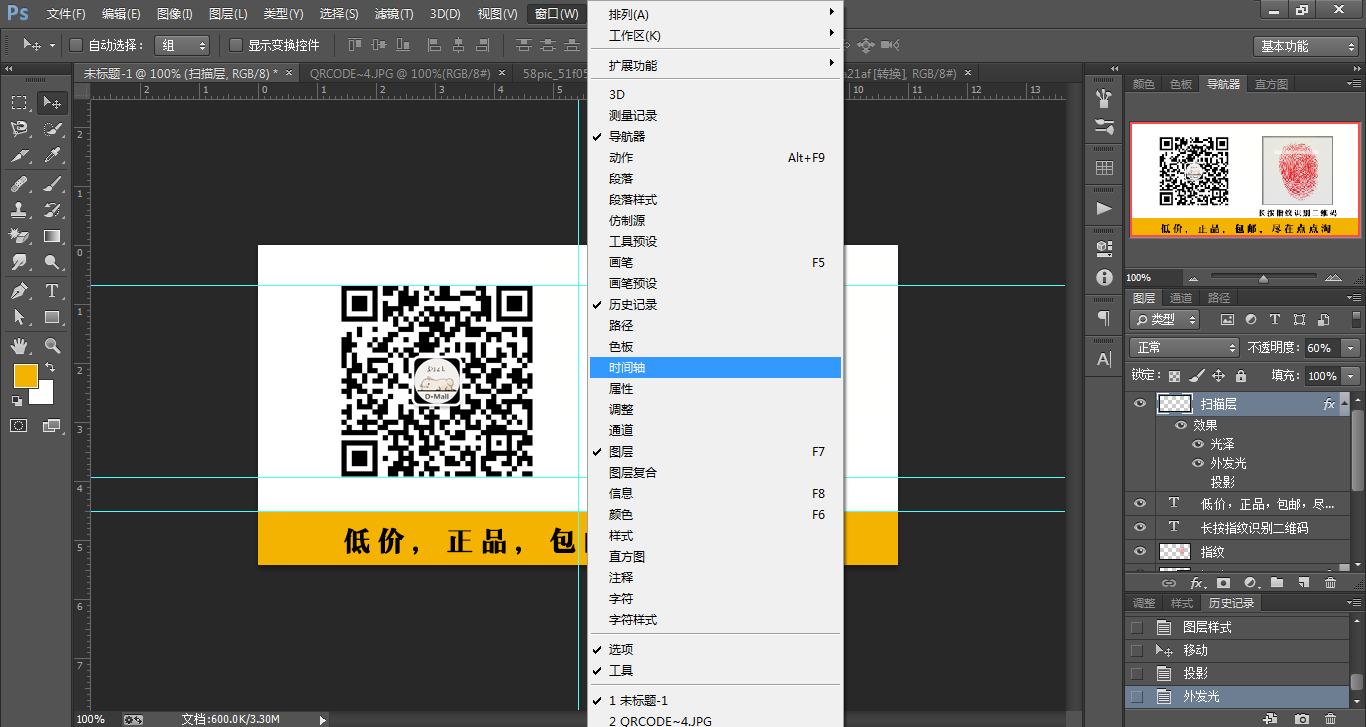Image resolution: width=1366 pixels, height=727 pixels.
Task: Expand the 工作区(K) submenu
Action: click(x=716, y=35)
